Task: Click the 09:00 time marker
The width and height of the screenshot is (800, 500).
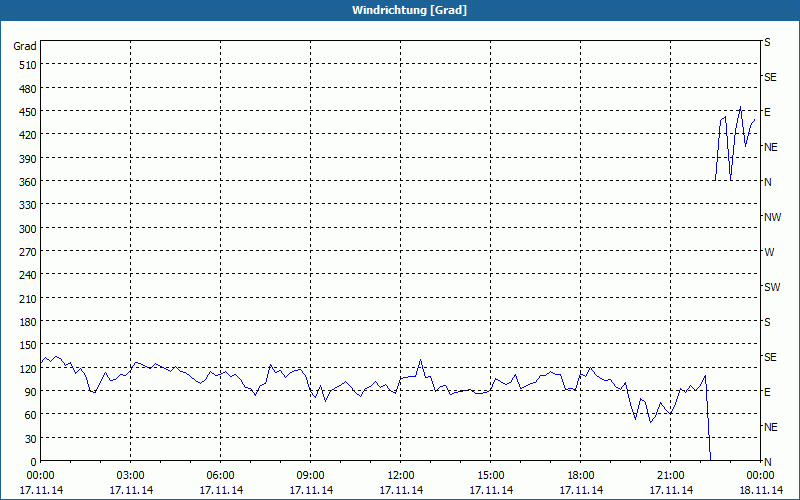Action: pyautogui.click(x=311, y=475)
